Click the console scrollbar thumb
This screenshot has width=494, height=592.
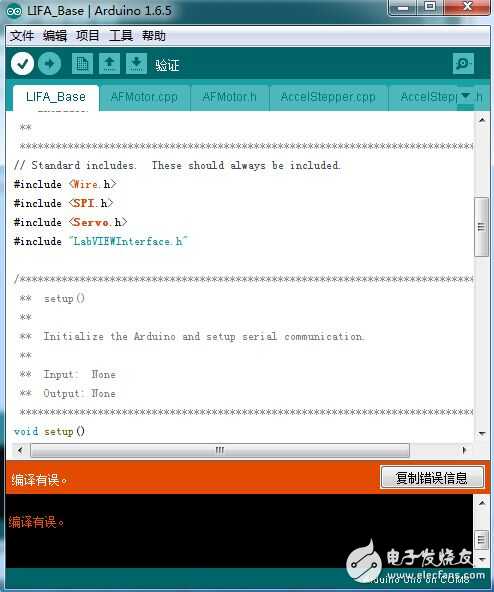482,540
